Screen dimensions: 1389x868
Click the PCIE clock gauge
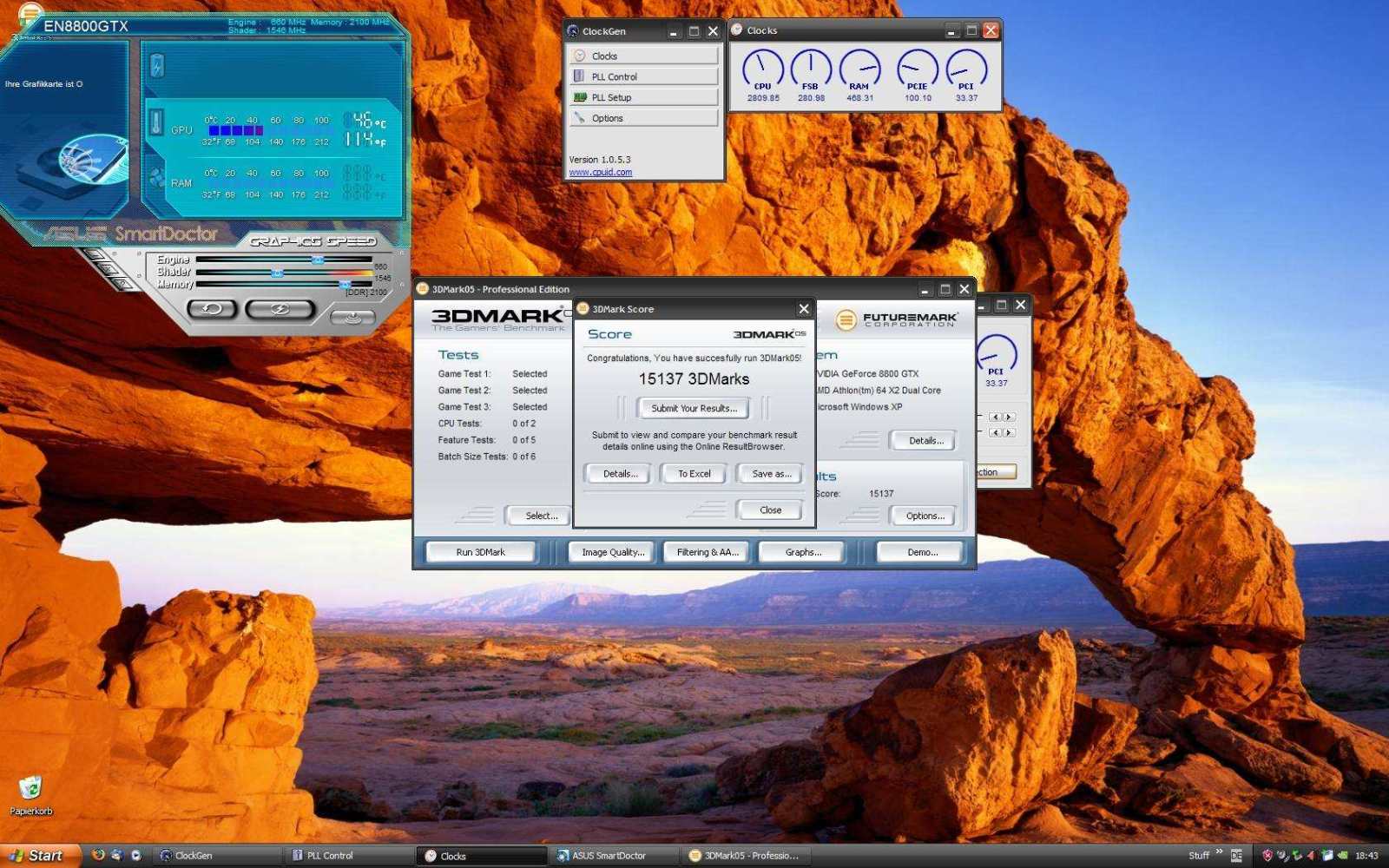pos(918,75)
